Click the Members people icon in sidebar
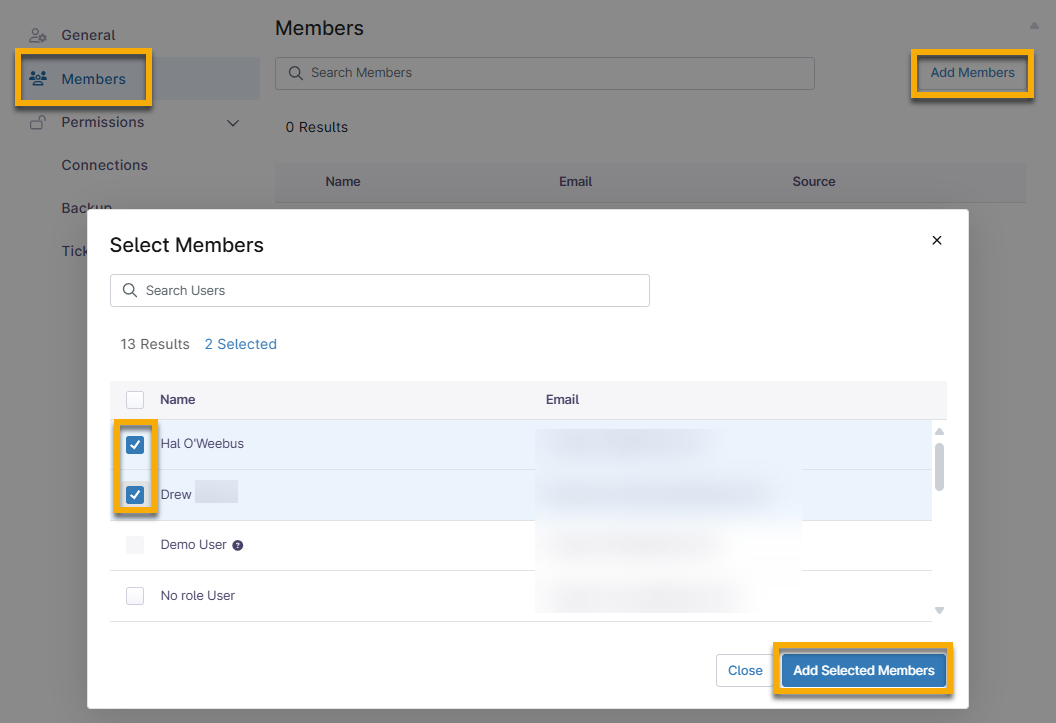The width and height of the screenshot is (1056, 723). 38,78
